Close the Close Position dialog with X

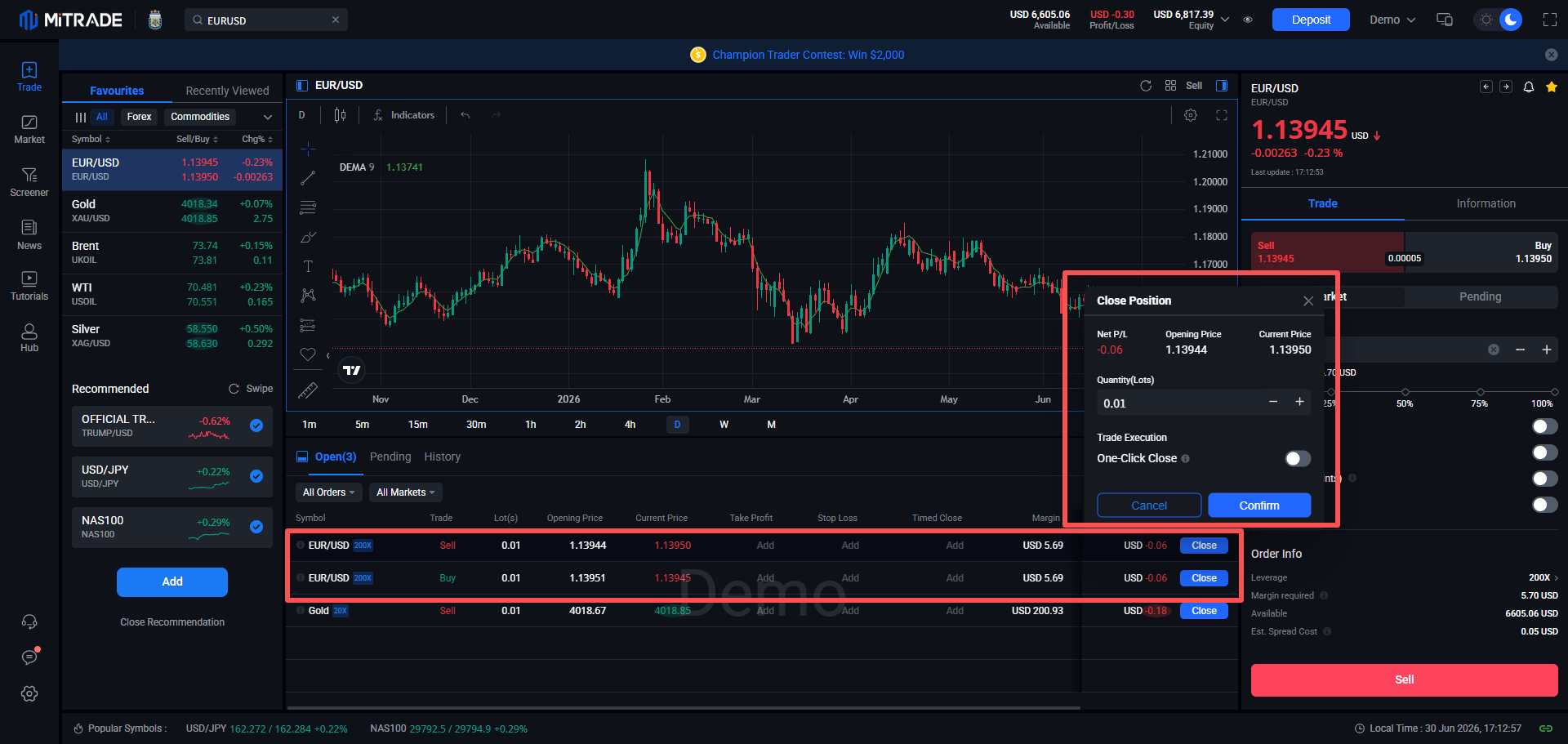point(1308,301)
